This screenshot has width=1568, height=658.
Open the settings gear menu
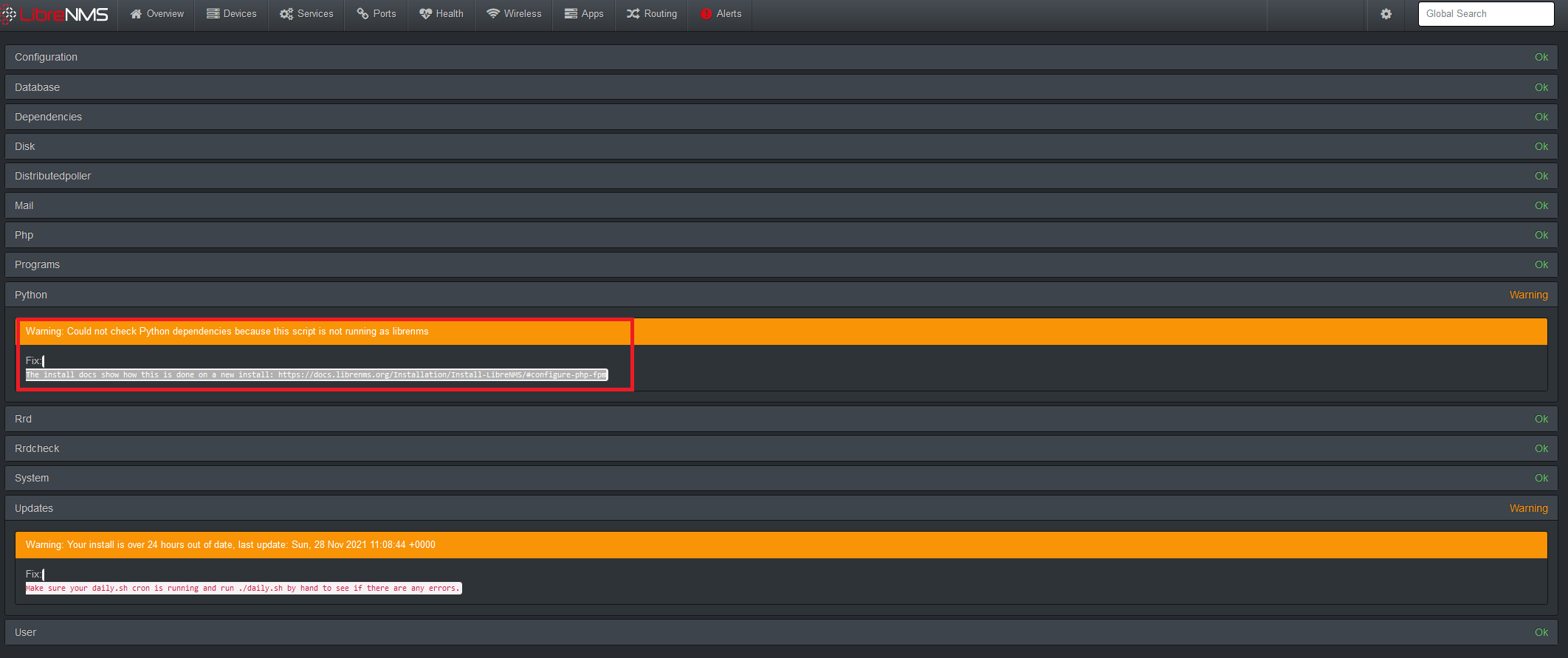point(1386,14)
